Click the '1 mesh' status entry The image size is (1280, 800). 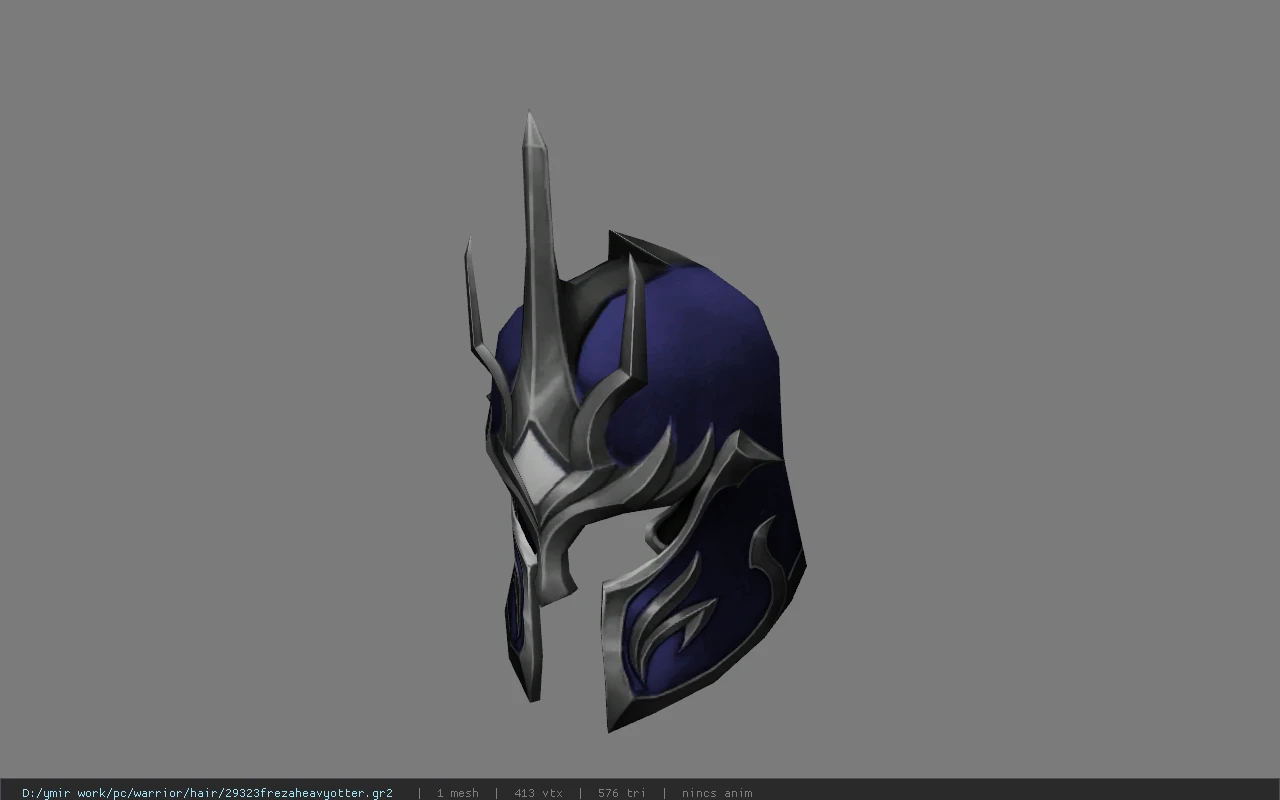click(x=457, y=793)
